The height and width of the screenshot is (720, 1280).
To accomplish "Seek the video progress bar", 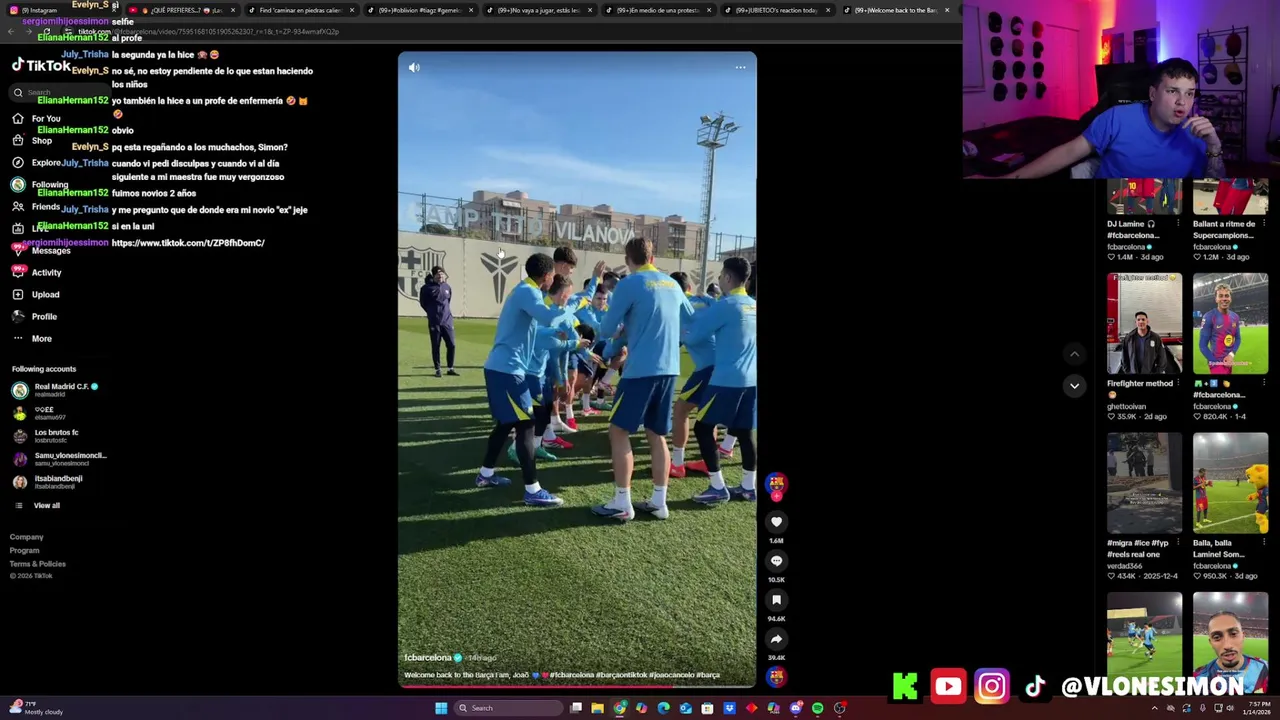I will [577, 686].
